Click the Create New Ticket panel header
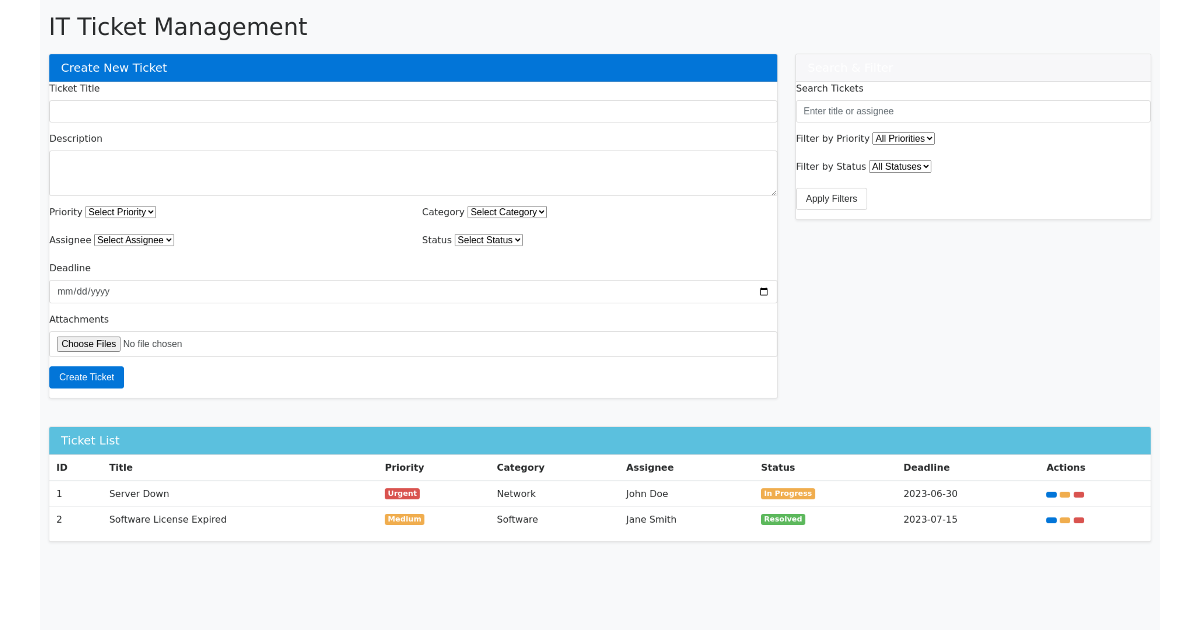This screenshot has width=1200, height=630. tap(413, 67)
